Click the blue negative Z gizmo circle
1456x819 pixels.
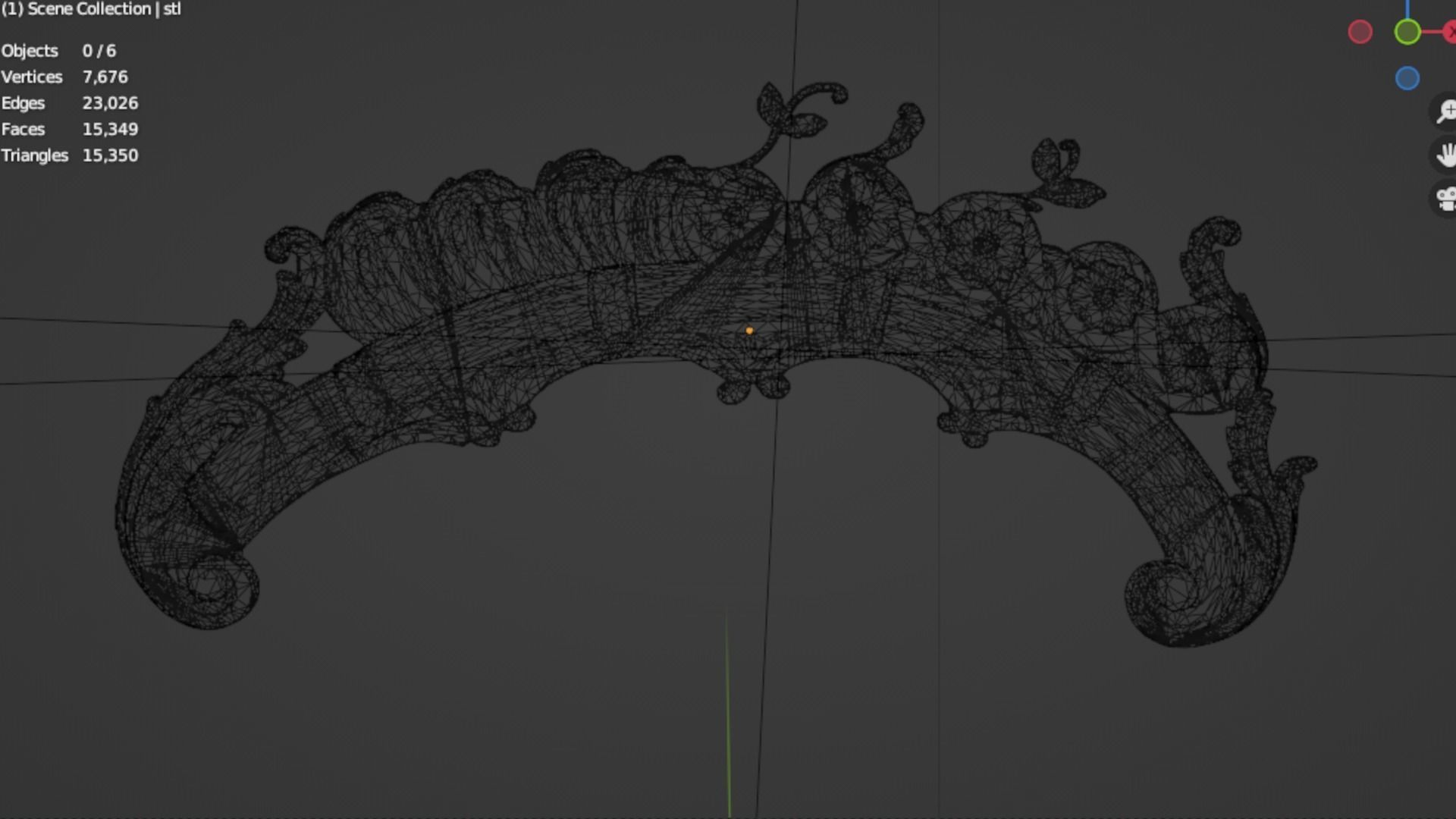point(1407,78)
